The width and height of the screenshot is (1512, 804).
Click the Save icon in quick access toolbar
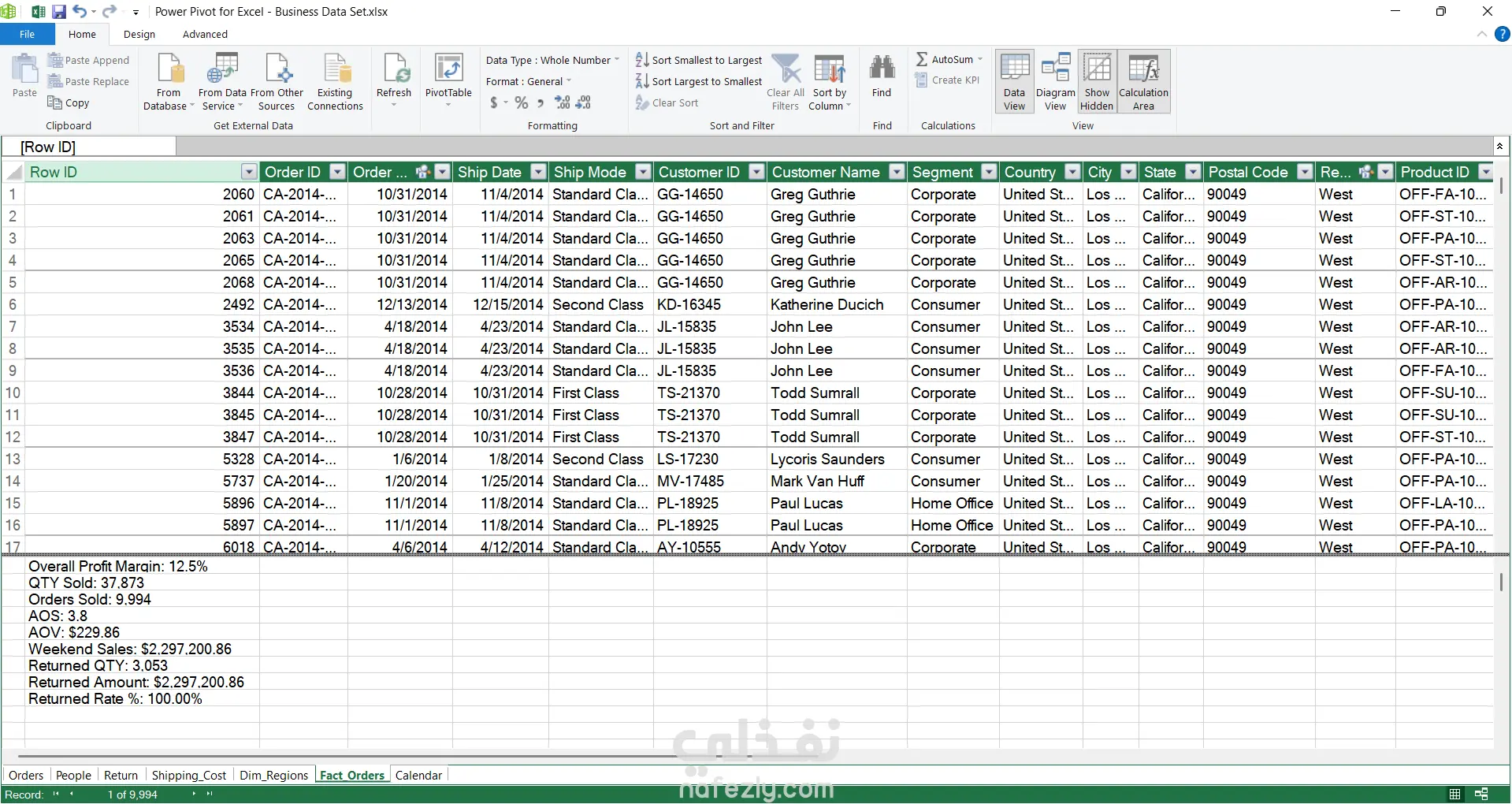pos(59,11)
